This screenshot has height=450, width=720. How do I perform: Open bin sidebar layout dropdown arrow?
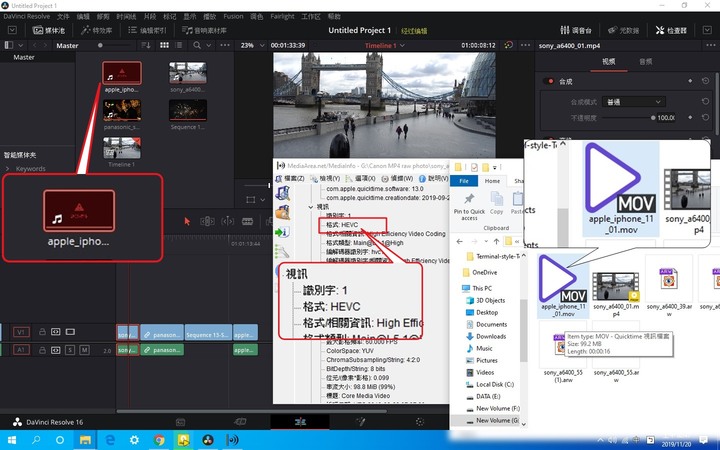click(x=20, y=45)
